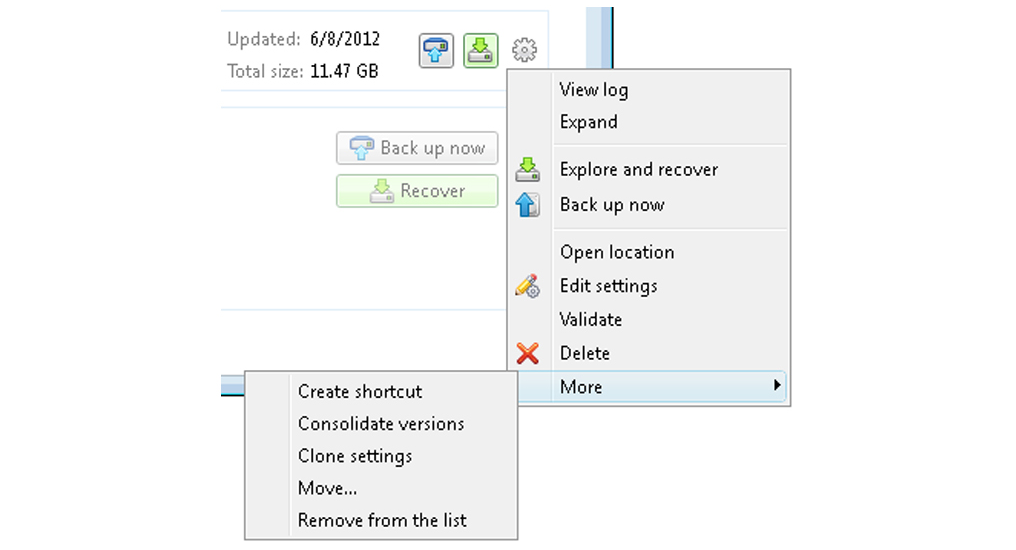
Task: Click the Explore and recover menu icon
Action: pyautogui.click(x=527, y=170)
